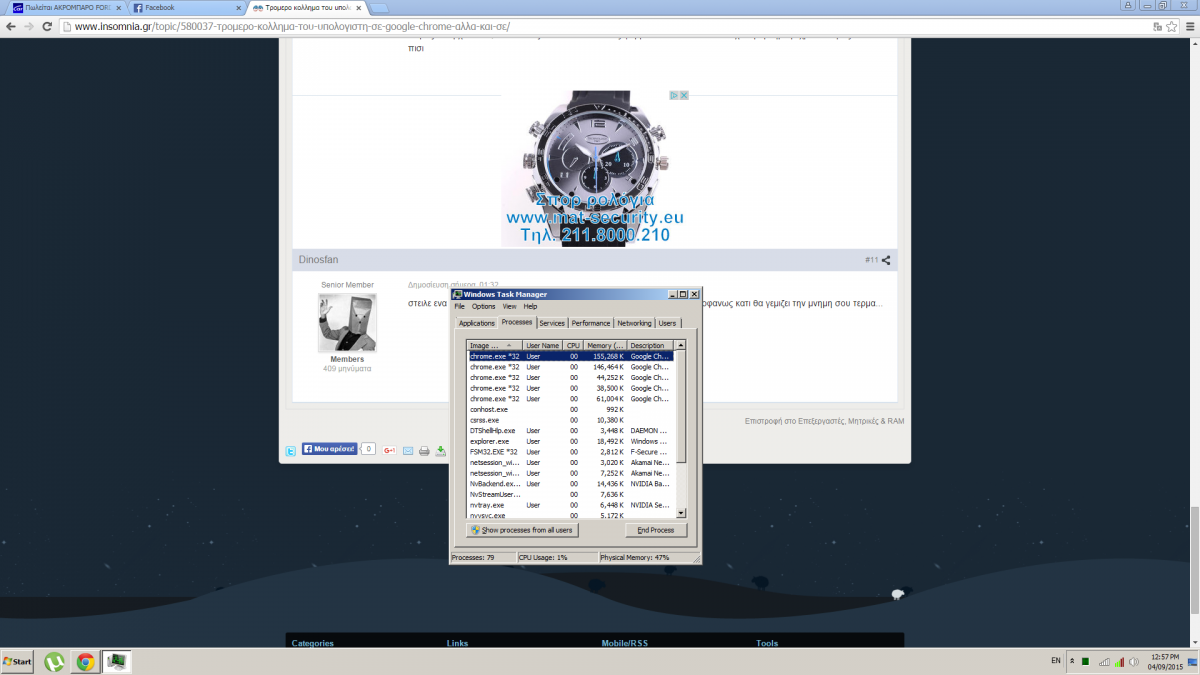Click the Chrome forward arrow
The width and height of the screenshot is (1200, 675).
pos(28,26)
